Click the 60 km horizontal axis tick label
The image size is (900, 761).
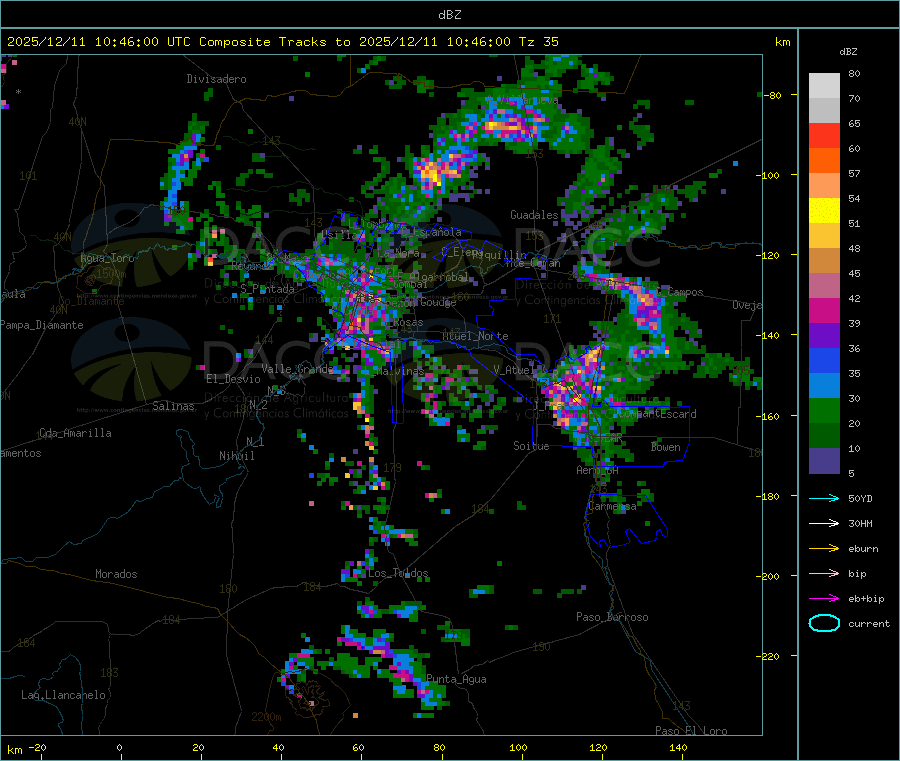coord(358,747)
